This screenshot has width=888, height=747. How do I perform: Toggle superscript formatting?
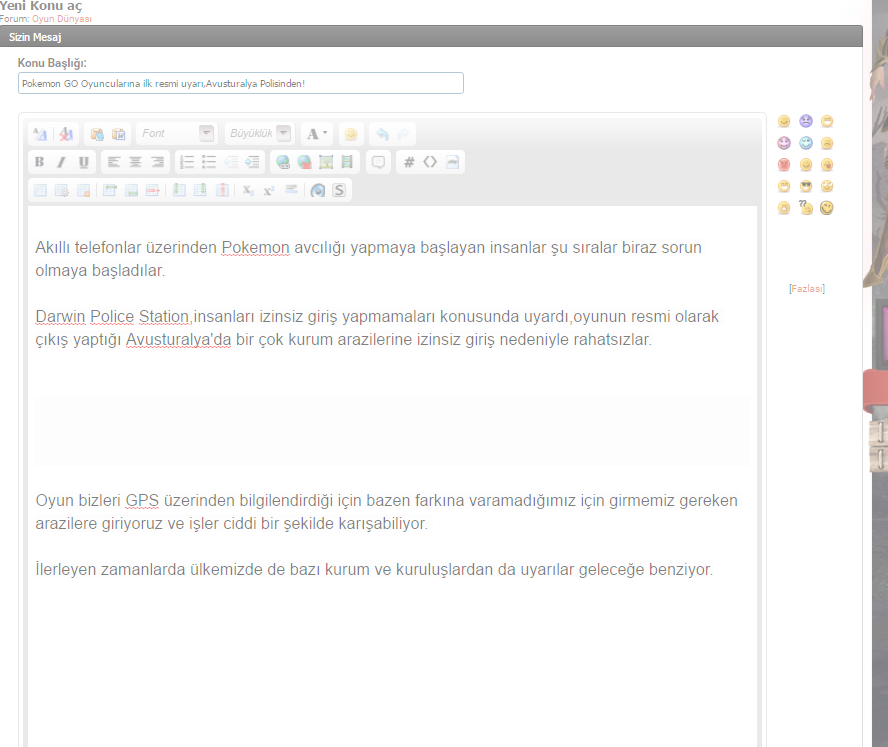269,190
